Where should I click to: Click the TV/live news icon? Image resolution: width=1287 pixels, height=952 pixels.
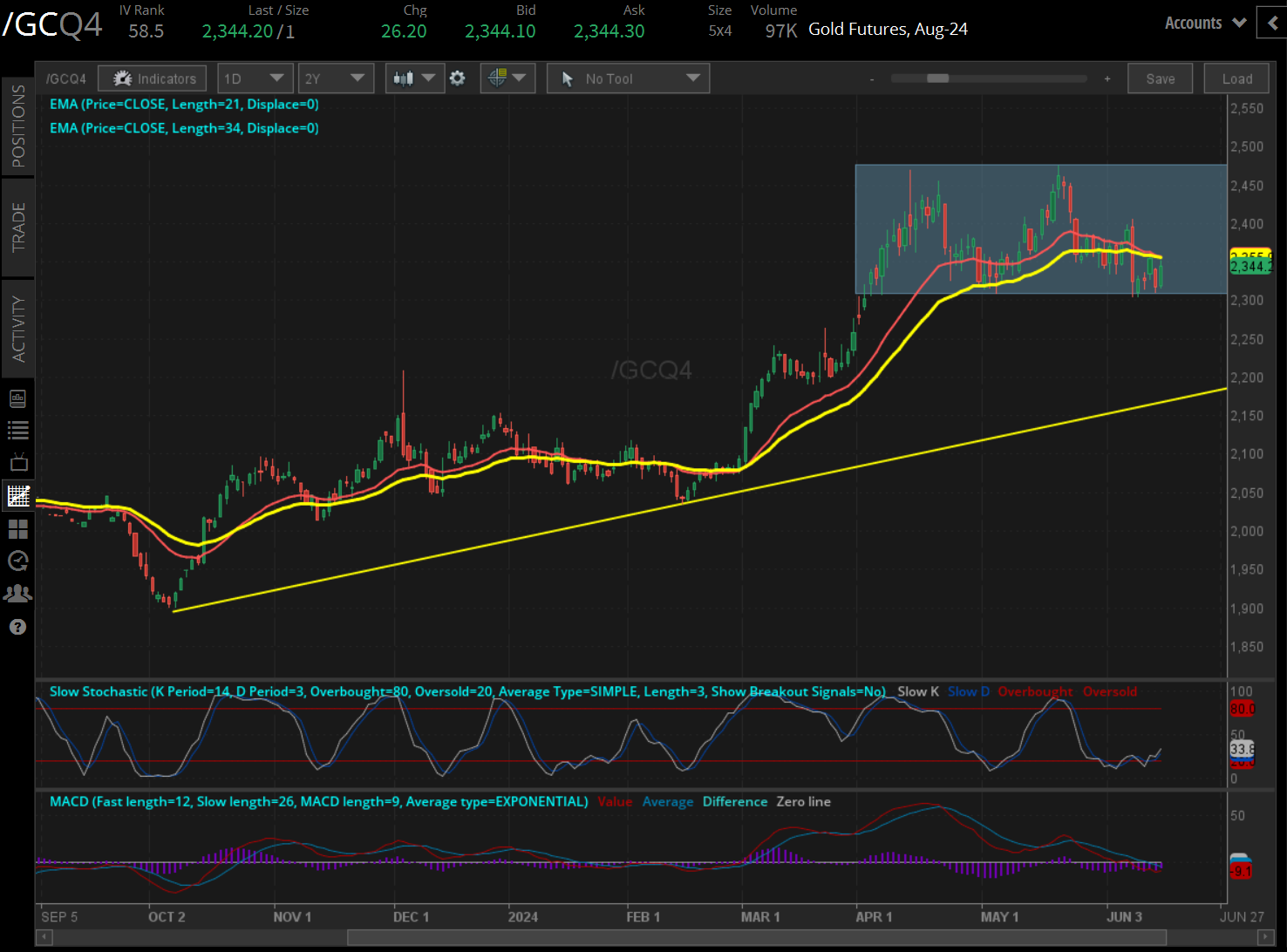click(x=17, y=462)
